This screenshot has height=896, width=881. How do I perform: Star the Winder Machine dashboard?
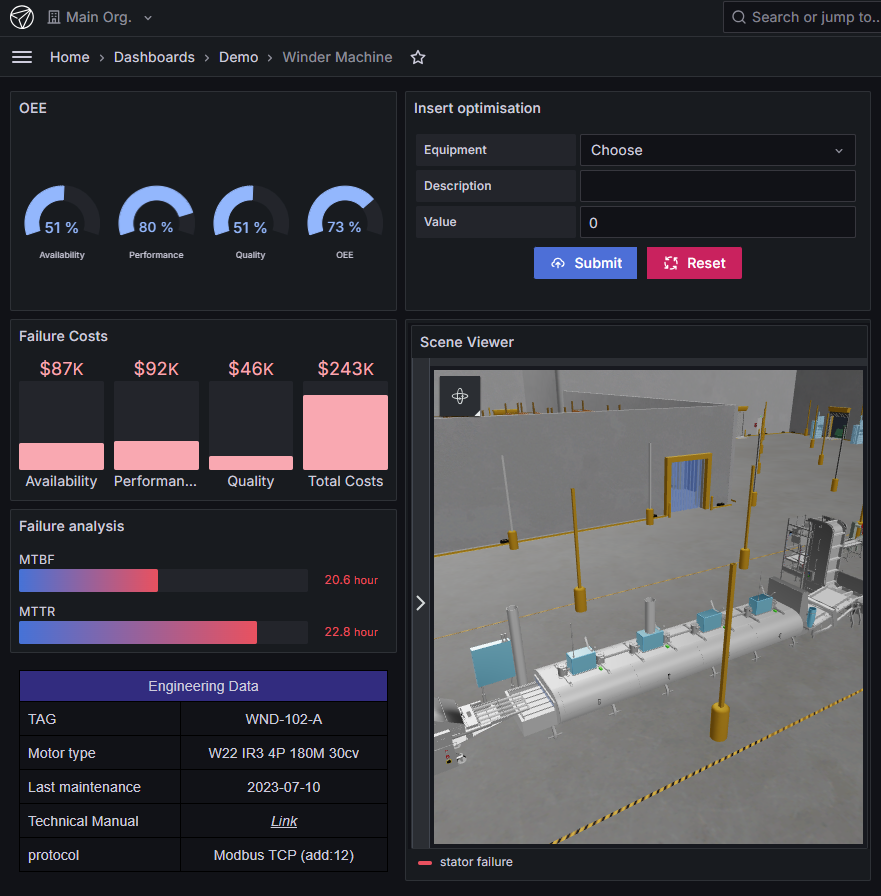[418, 58]
